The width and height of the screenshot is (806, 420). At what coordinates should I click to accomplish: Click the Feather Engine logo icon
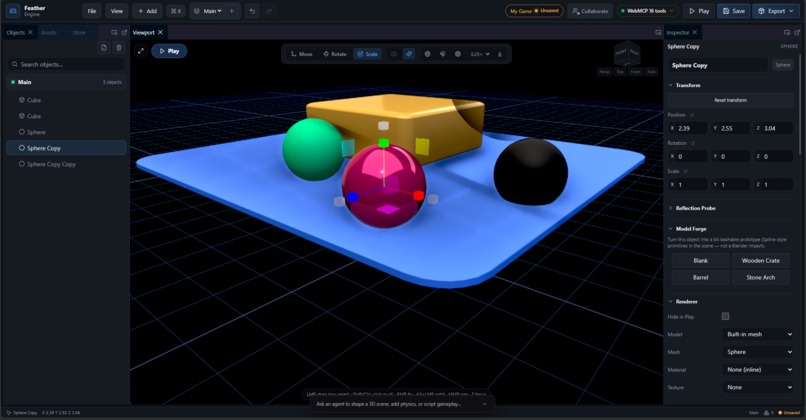pyautogui.click(x=13, y=11)
